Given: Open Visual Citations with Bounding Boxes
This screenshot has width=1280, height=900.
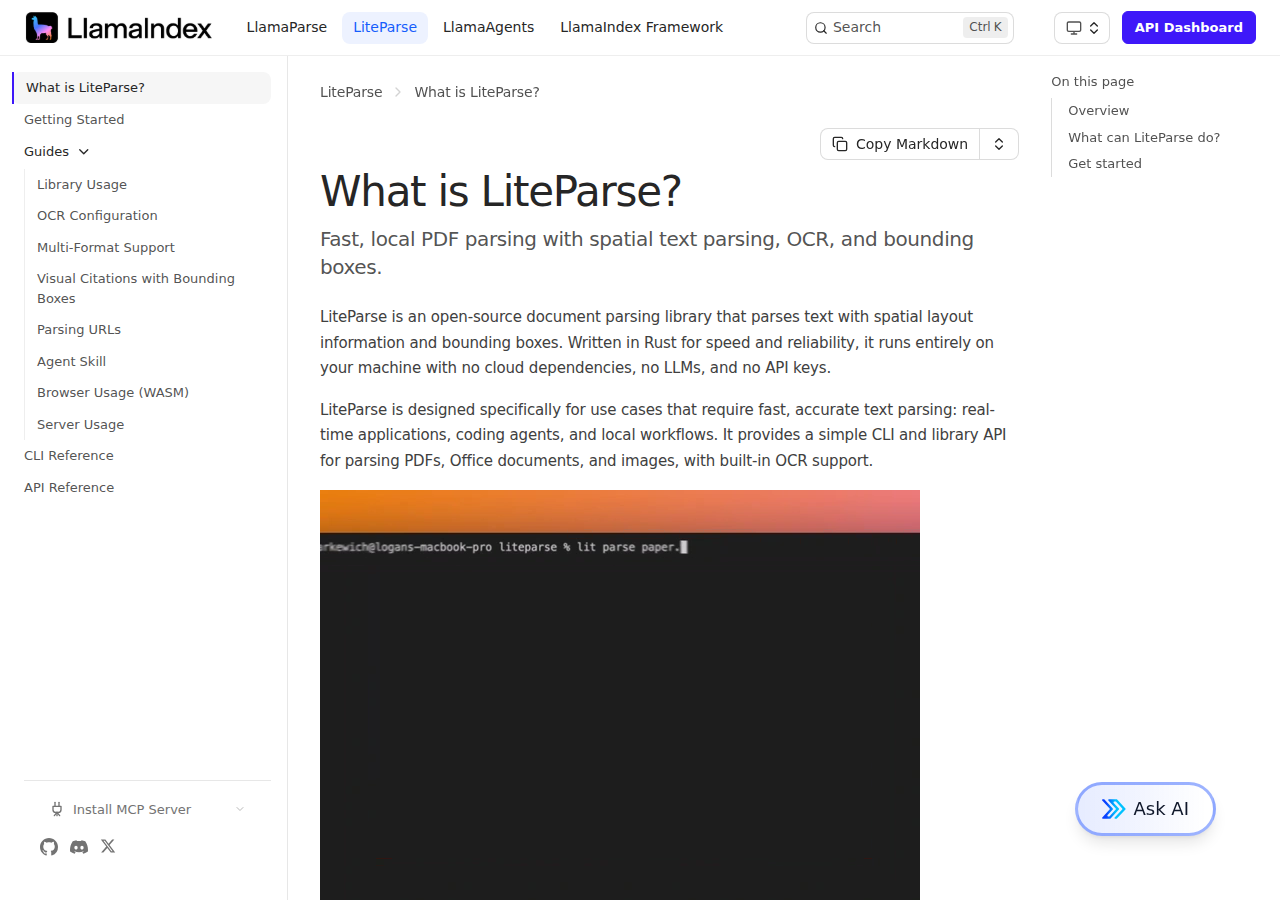Looking at the screenshot, I should 136,289.
